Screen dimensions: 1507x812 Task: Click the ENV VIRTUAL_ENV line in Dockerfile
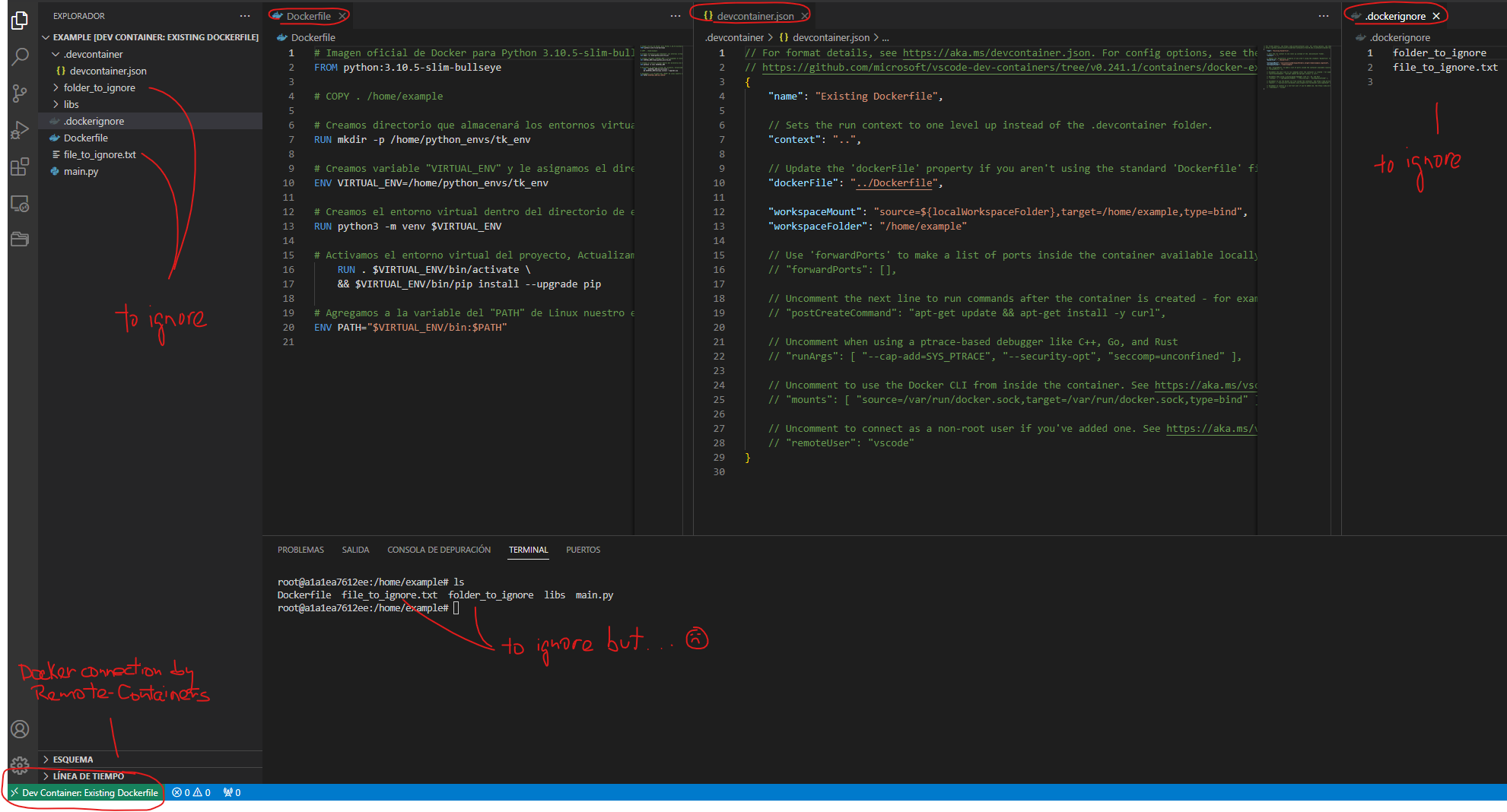tap(431, 182)
